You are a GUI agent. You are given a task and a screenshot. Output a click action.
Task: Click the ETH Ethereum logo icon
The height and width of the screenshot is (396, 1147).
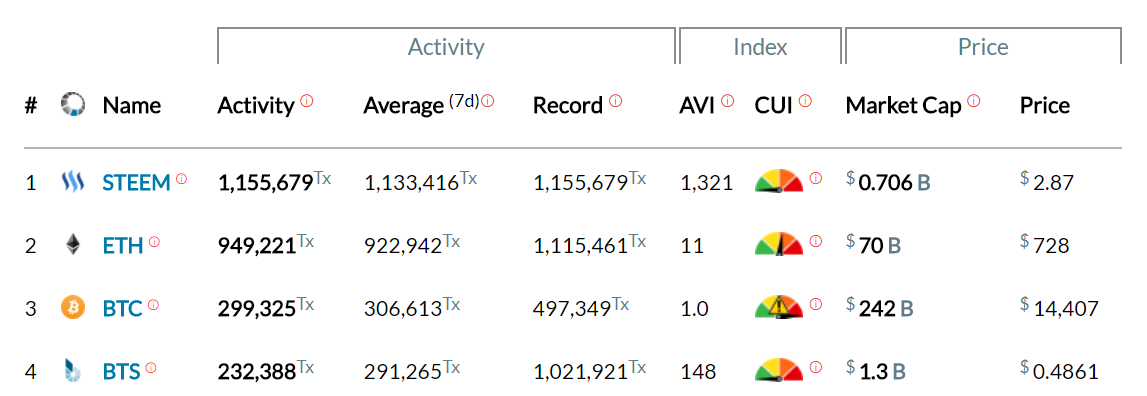72,244
